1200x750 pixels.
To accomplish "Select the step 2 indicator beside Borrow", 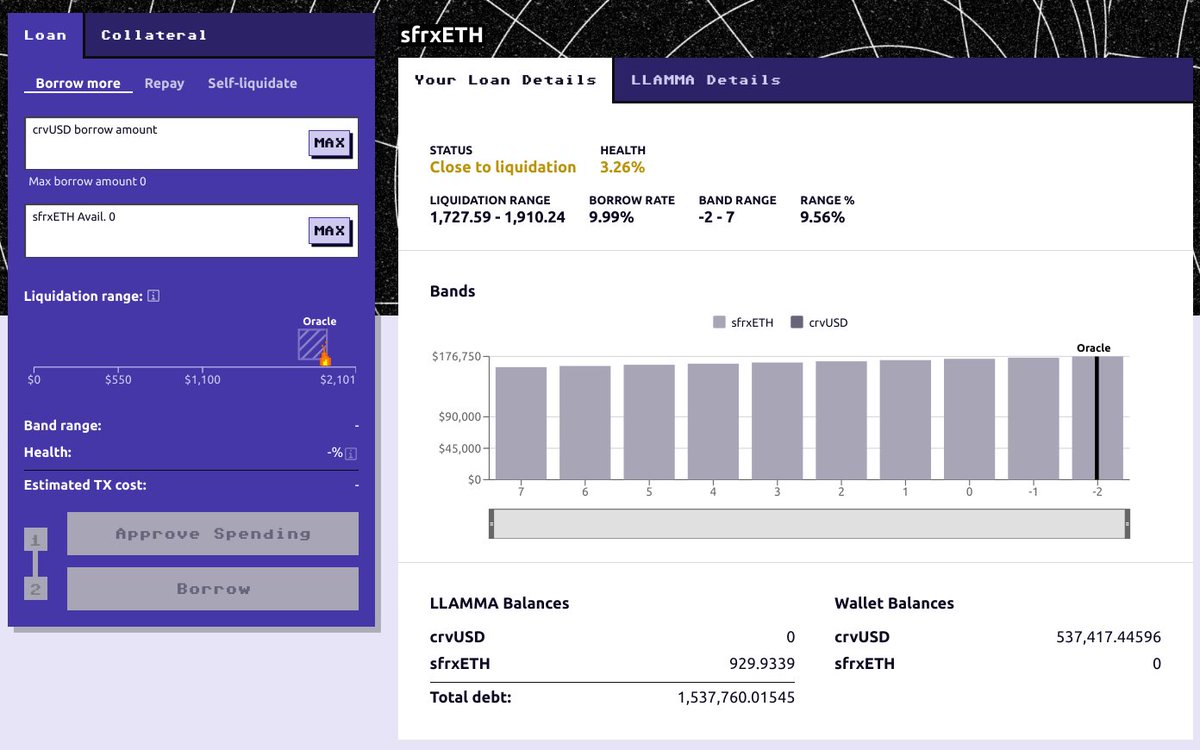I will point(36,589).
